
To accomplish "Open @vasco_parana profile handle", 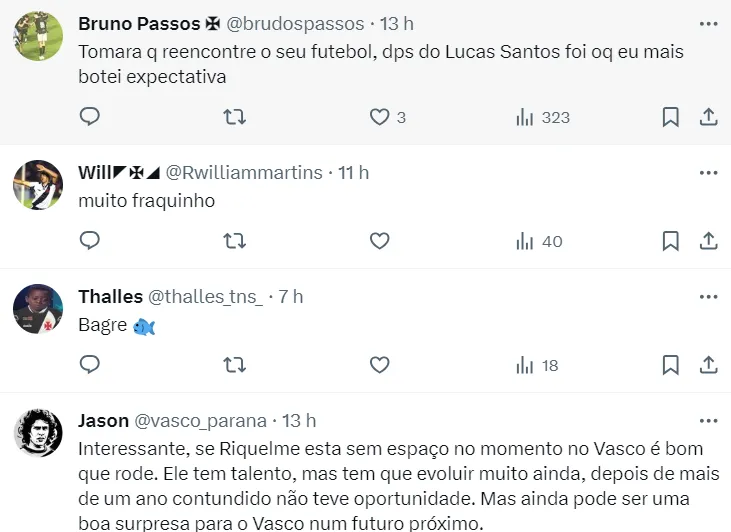I will 200,421.
